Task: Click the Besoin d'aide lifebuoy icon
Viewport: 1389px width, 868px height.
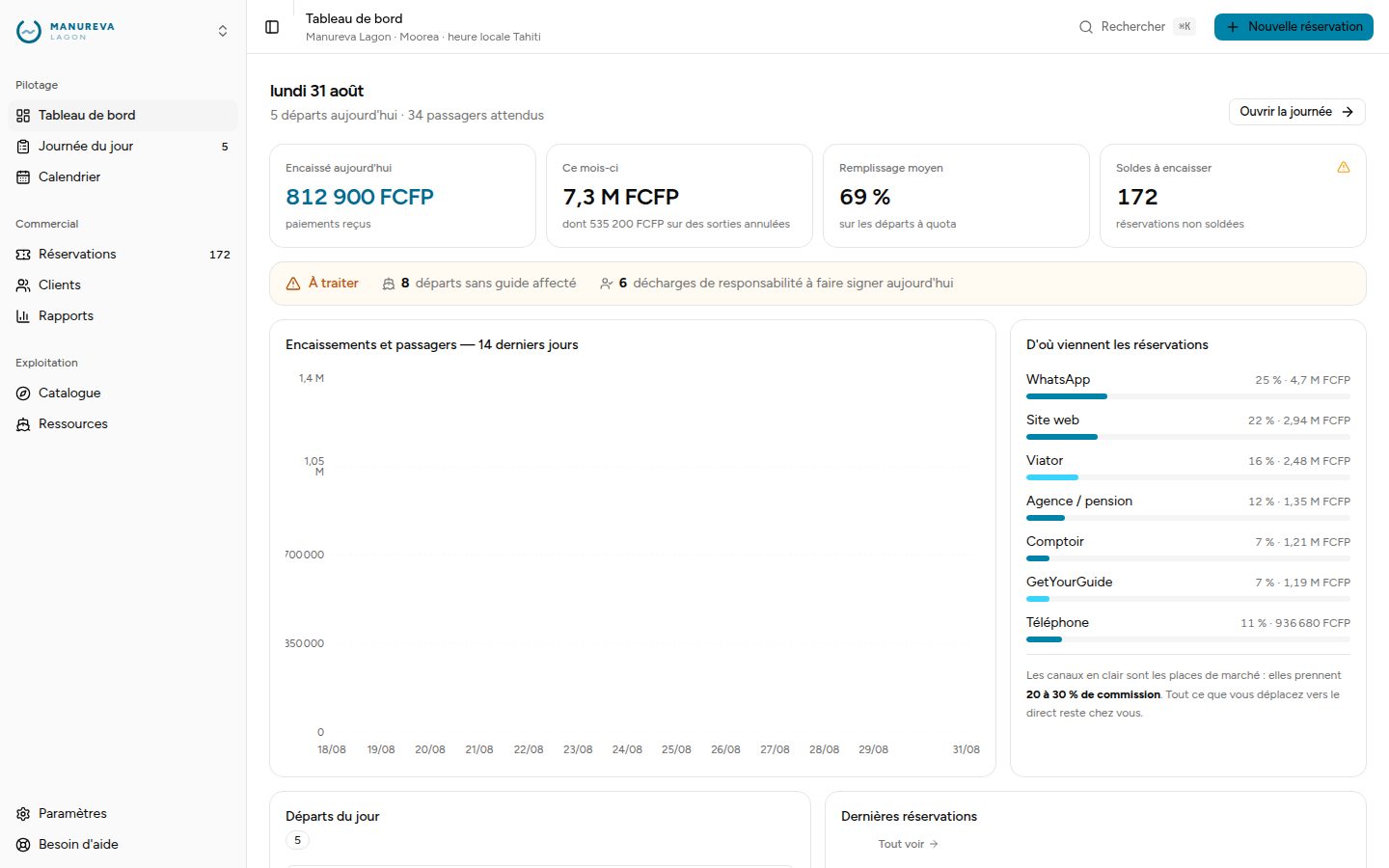Action: [x=23, y=845]
